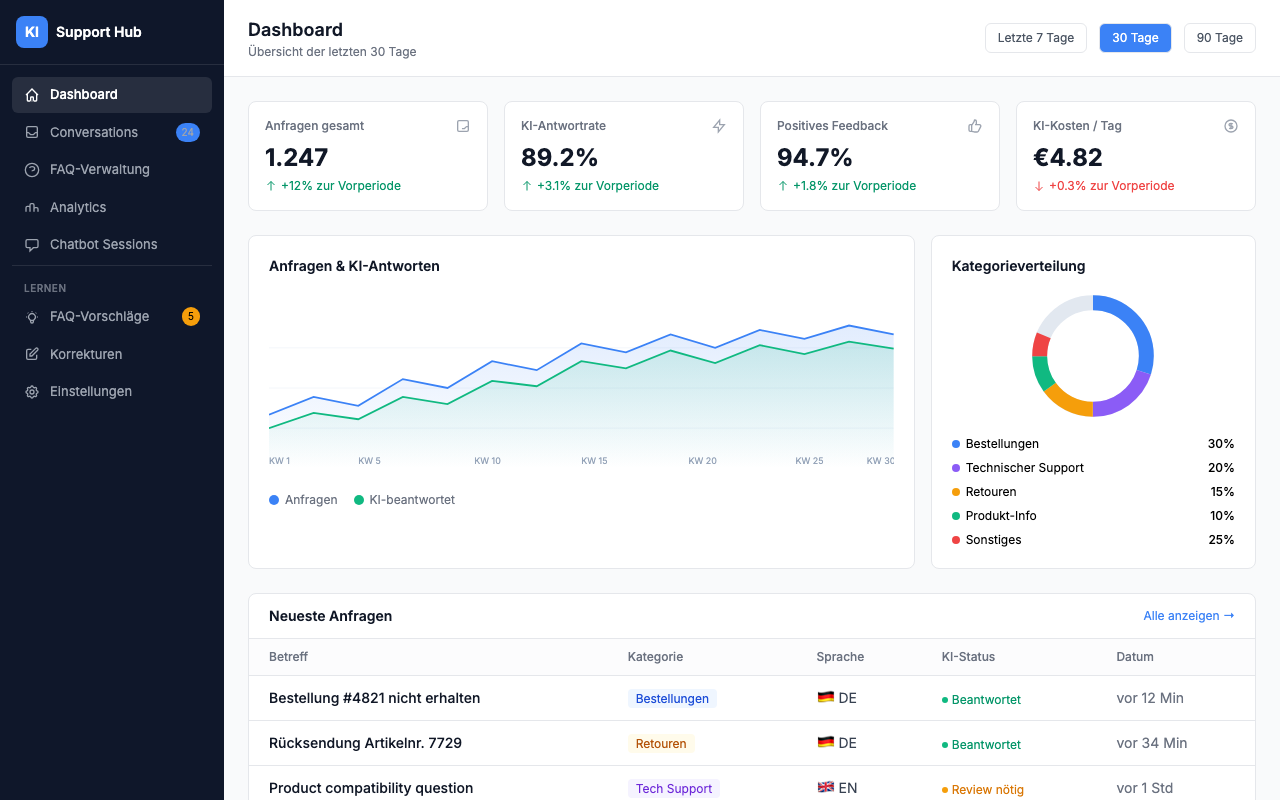
Task: Click the Conversations inbox icon
Action: tap(32, 132)
